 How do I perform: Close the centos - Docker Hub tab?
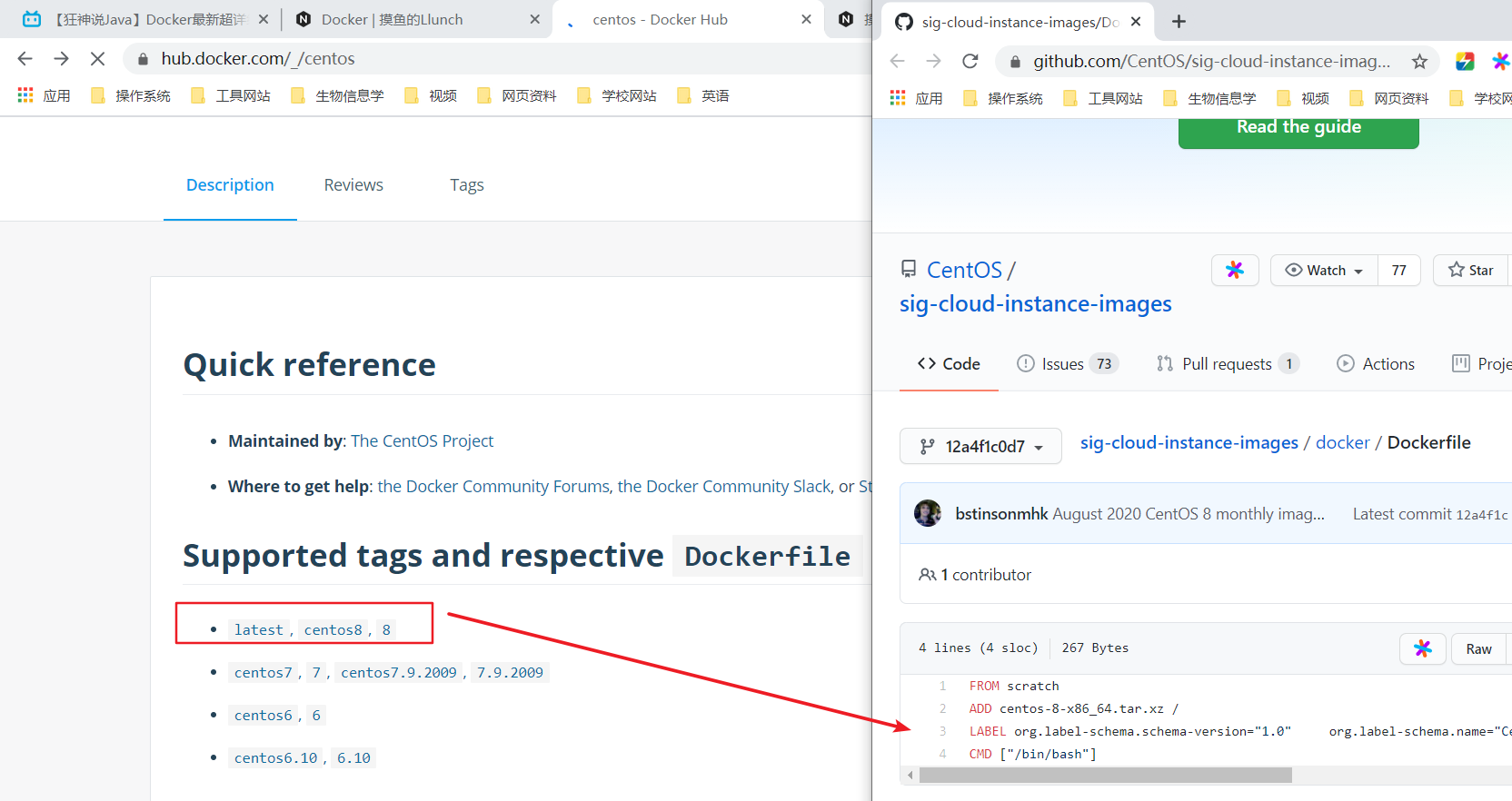tap(806, 19)
